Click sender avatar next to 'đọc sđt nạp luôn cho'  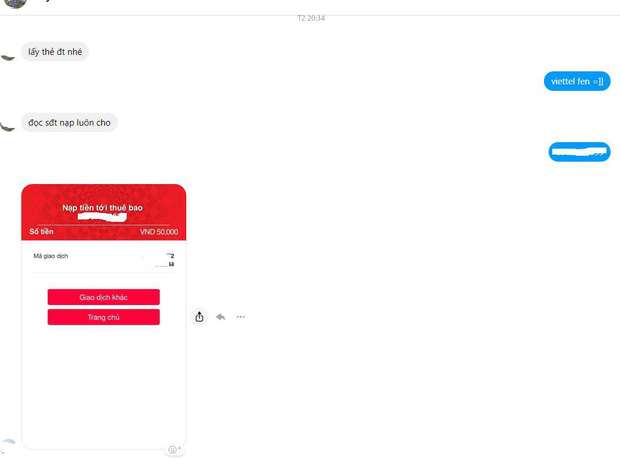pos(8,127)
